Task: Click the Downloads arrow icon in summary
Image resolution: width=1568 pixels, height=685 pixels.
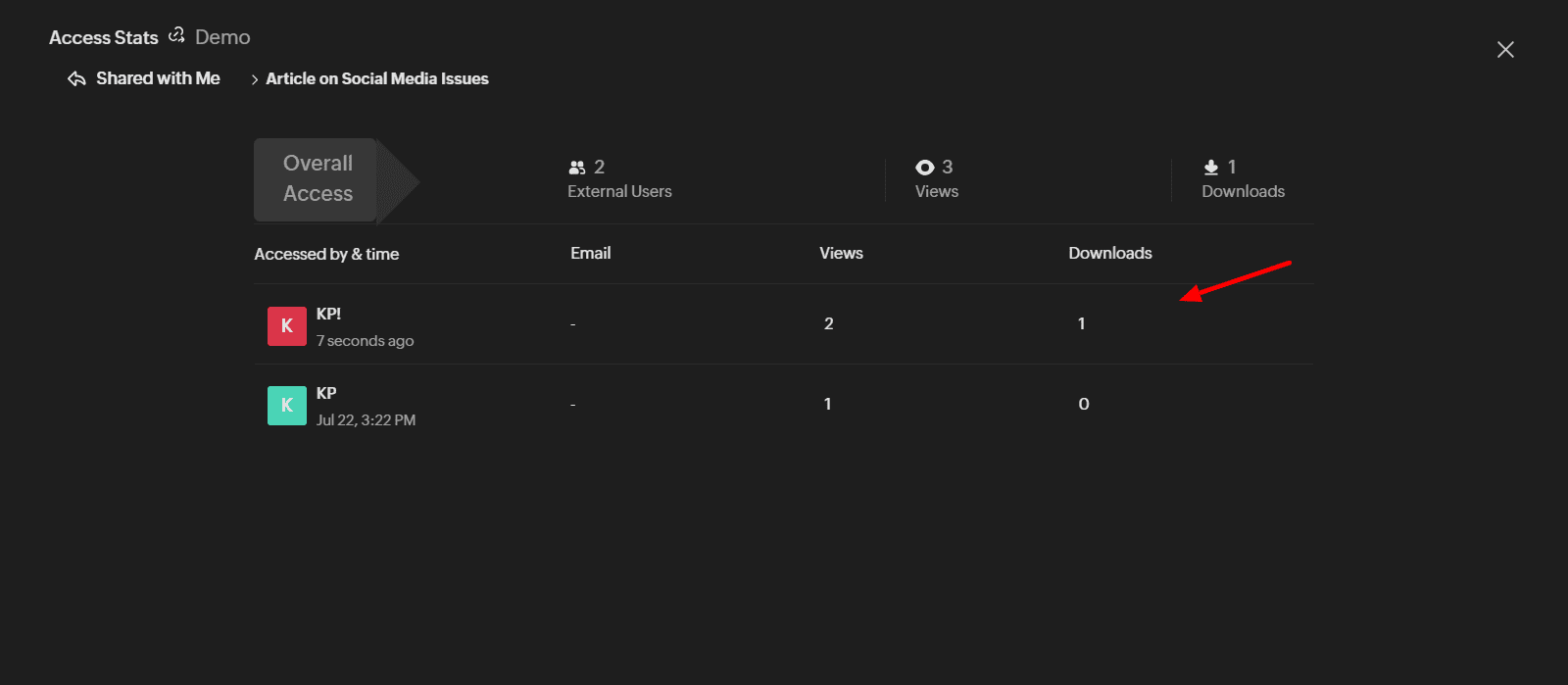Action: pos(1211,168)
